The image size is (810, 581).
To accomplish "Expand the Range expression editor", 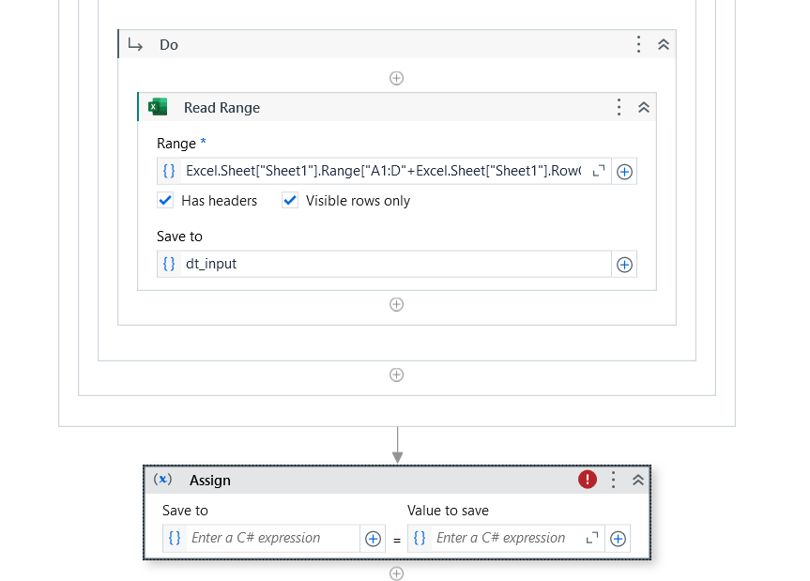I will tap(598, 171).
